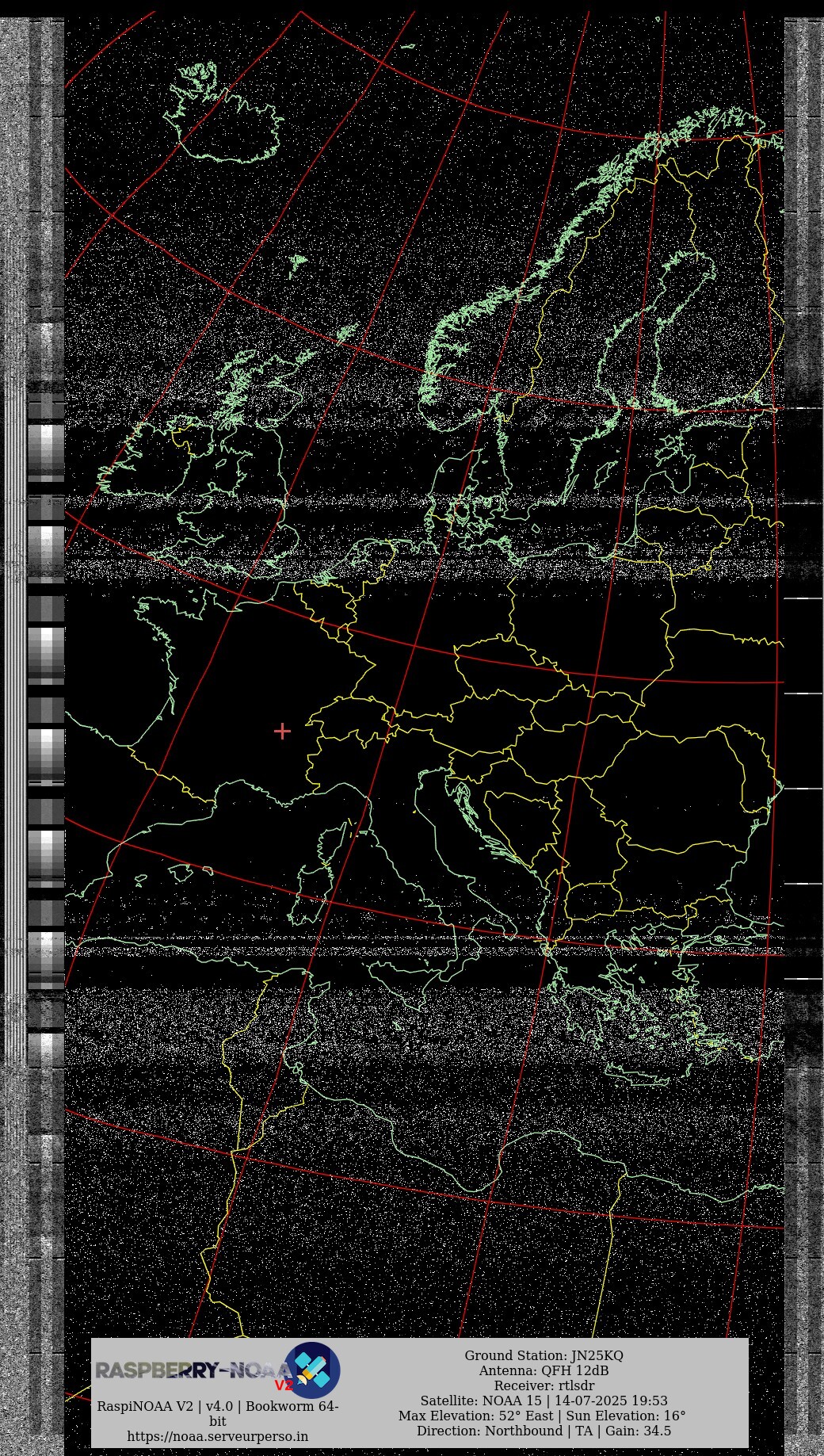The image size is (824, 1456).
Task: Click the red V2 badge on the logo
Action: pyautogui.click(x=284, y=1385)
